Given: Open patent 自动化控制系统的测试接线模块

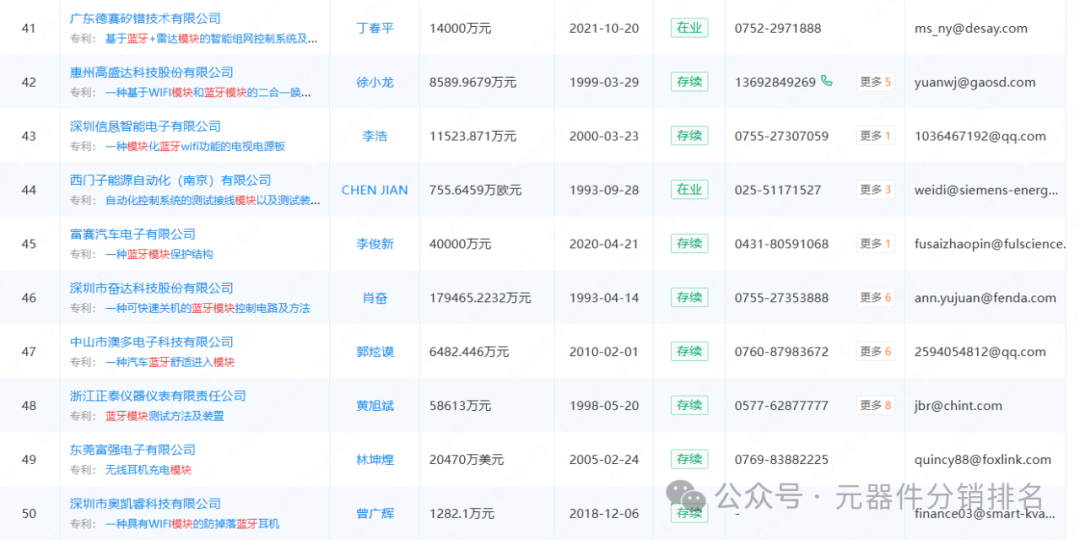Looking at the screenshot, I should [x=212, y=201].
